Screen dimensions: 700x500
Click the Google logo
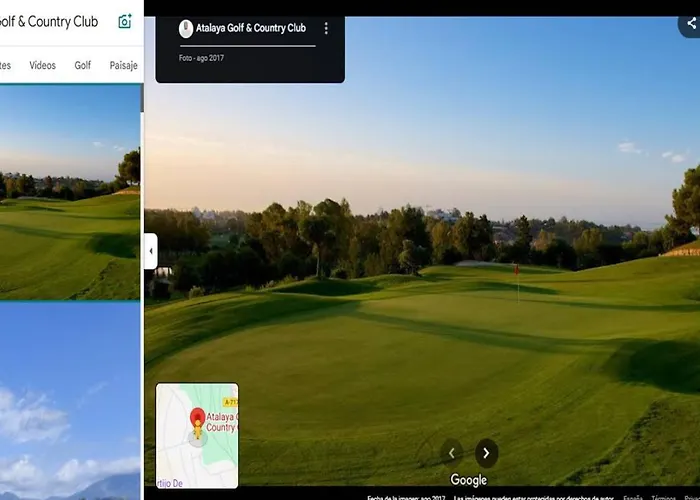tap(468, 480)
